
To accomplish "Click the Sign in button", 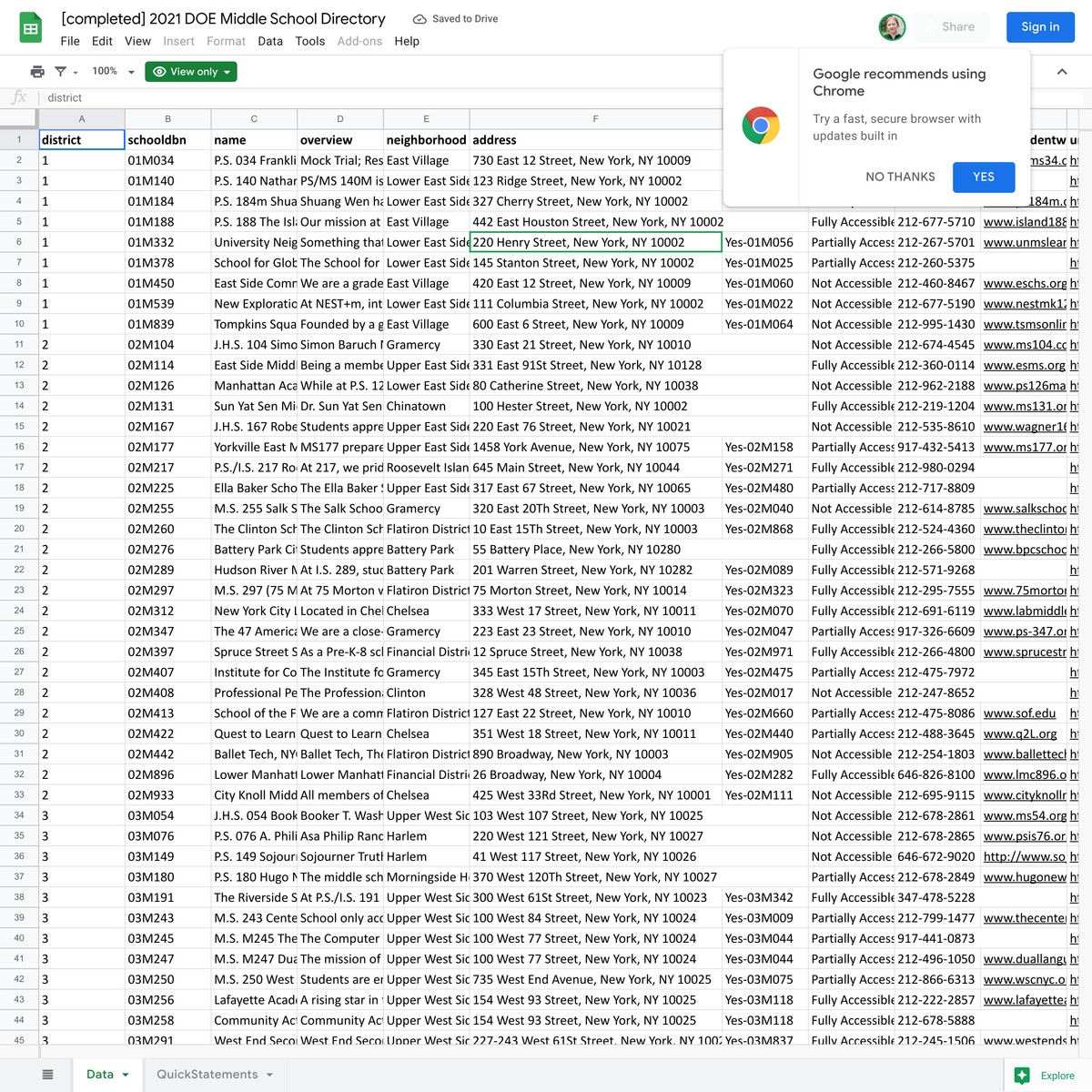I will tap(1040, 27).
